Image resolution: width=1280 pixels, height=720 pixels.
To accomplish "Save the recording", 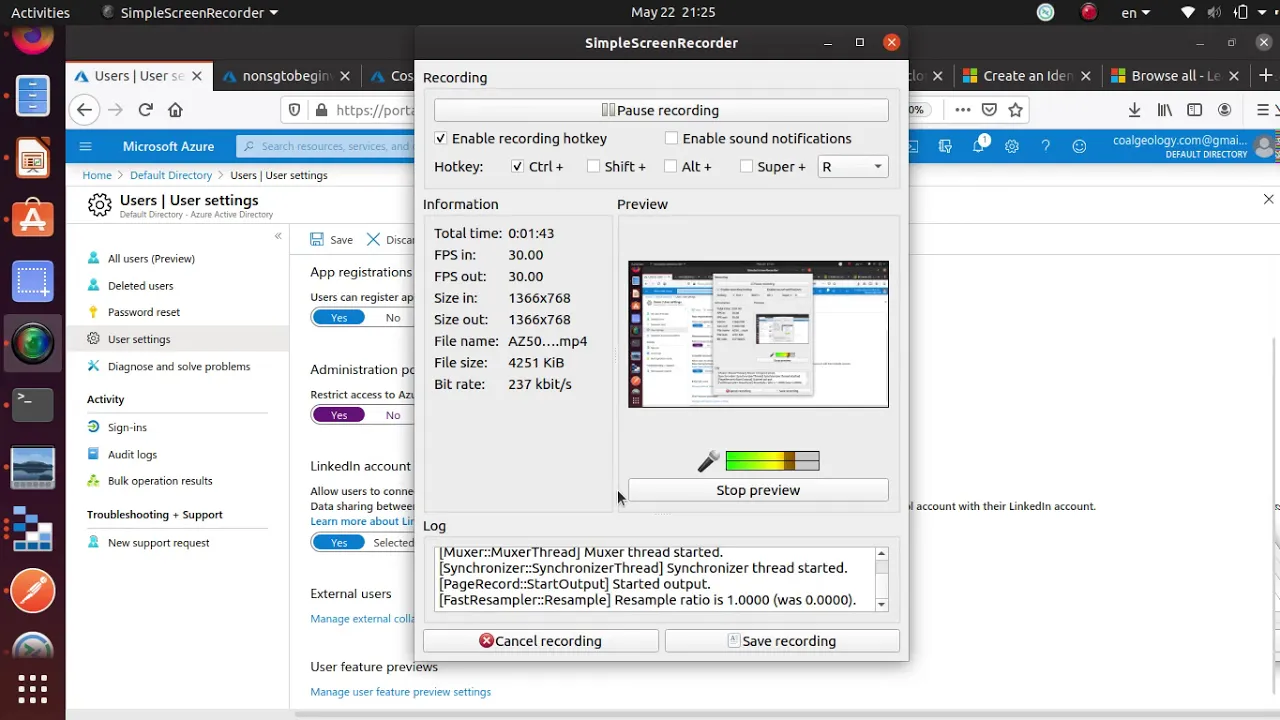I will pos(782,641).
